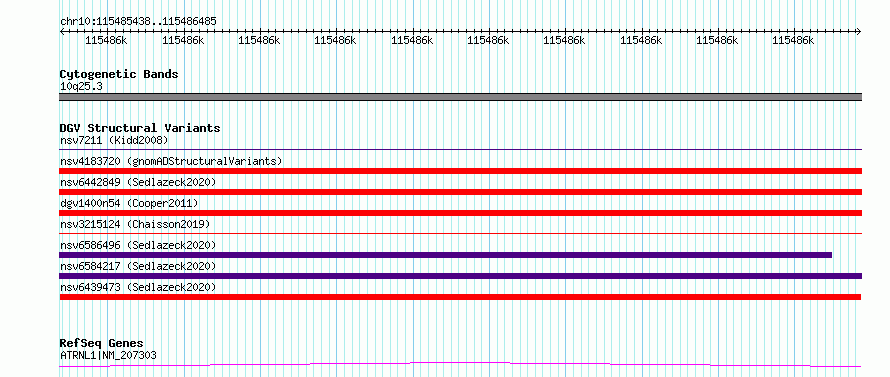The height and width of the screenshot is (377, 890).
Task: Click the chr10:115485438..115486485 coordinate label
Action: pos(138,22)
